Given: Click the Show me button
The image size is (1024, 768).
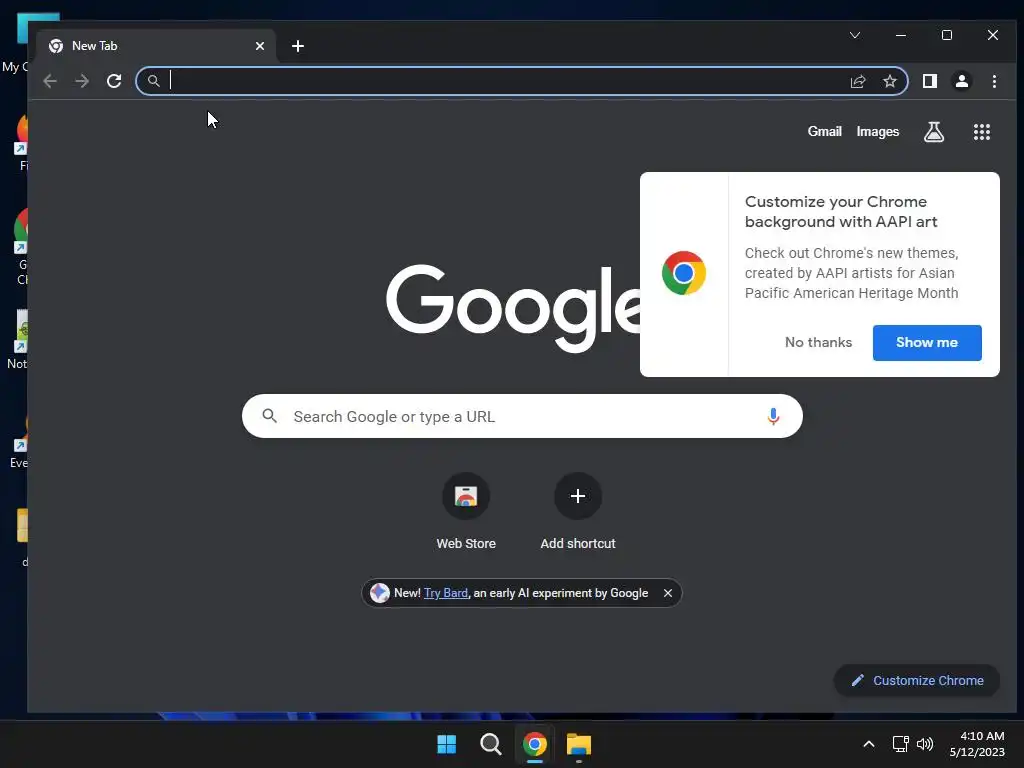Looking at the screenshot, I should point(927,342).
